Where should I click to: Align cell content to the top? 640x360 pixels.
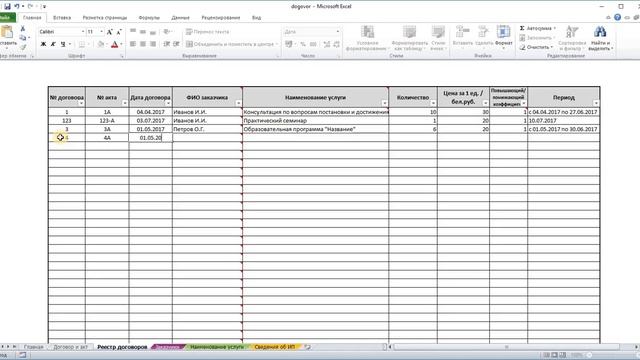(x=133, y=31)
